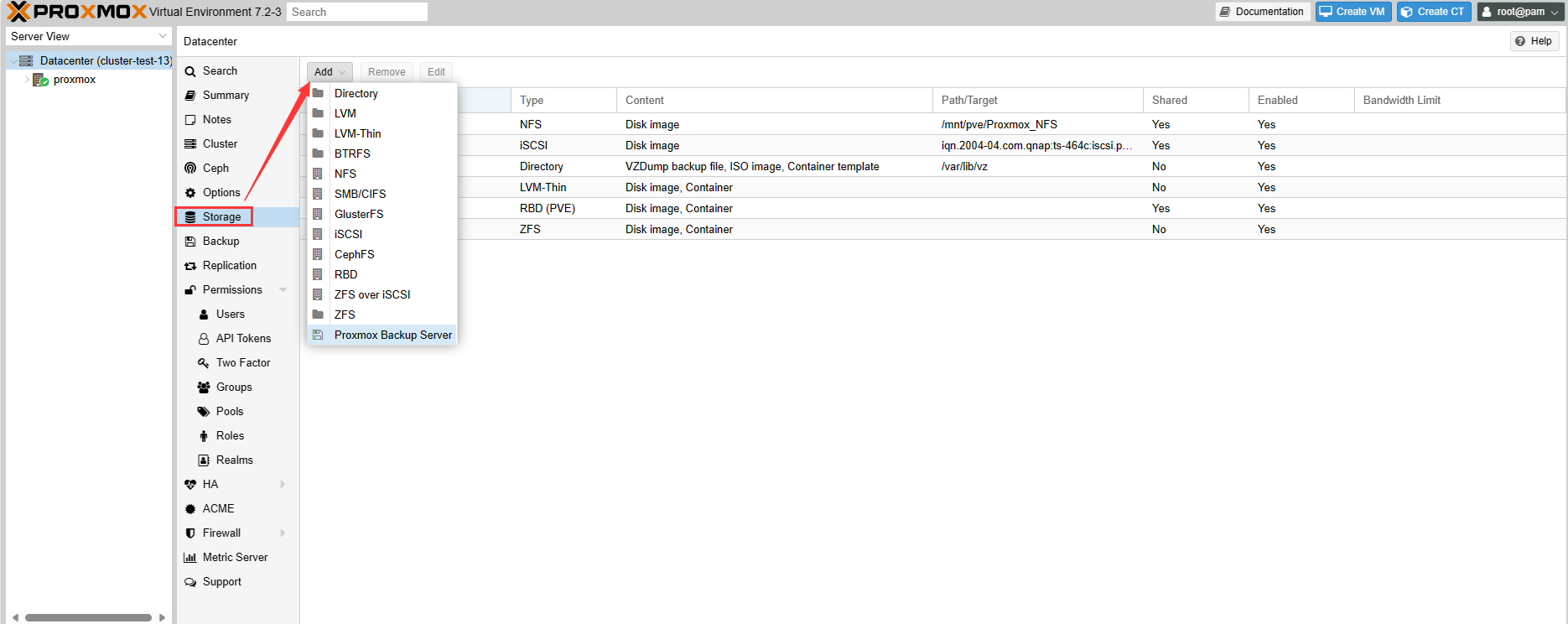Image resolution: width=1568 pixels, height=624 pixels.
Task: Click the Two Factor key icon
Action: [204, 363]
